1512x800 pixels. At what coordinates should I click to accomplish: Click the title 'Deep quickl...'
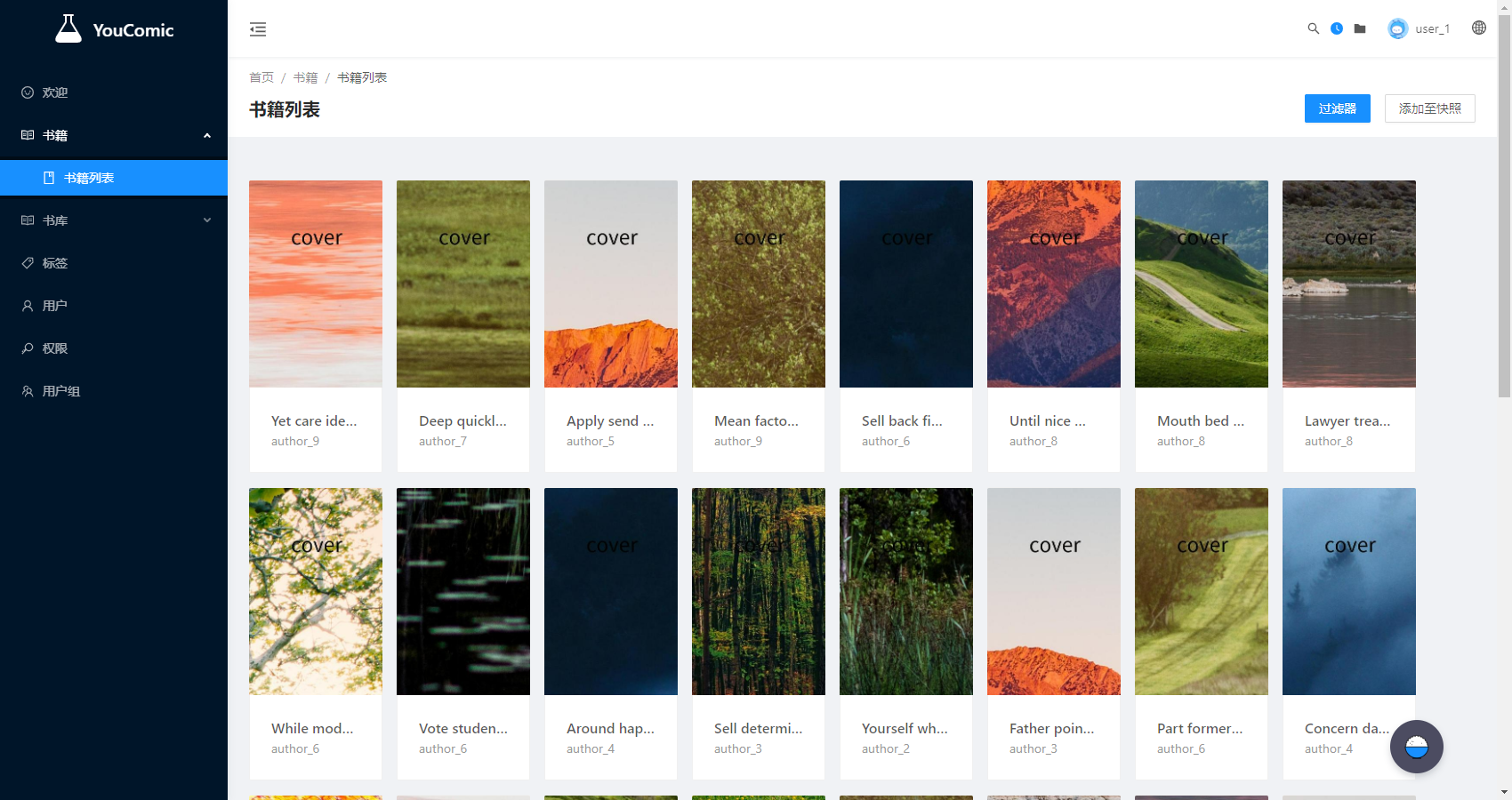tap(462, 420)
